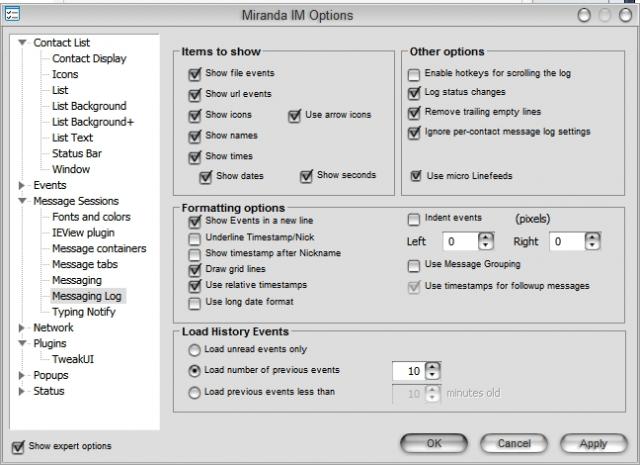640x465 pixels.
Task: Open Message containers settings
Action: [x=99, y=249]
